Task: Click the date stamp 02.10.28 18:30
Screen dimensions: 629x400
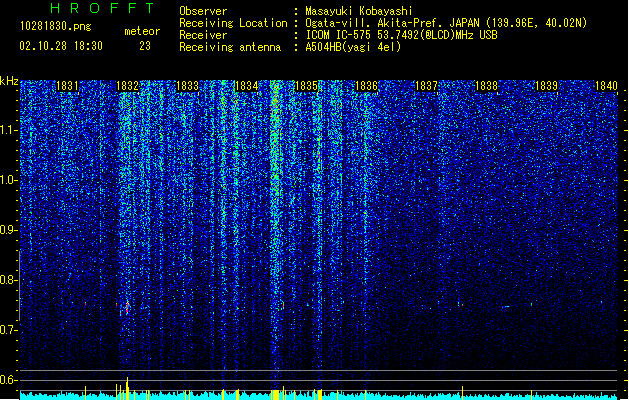Action: click(x=61, y=46)
